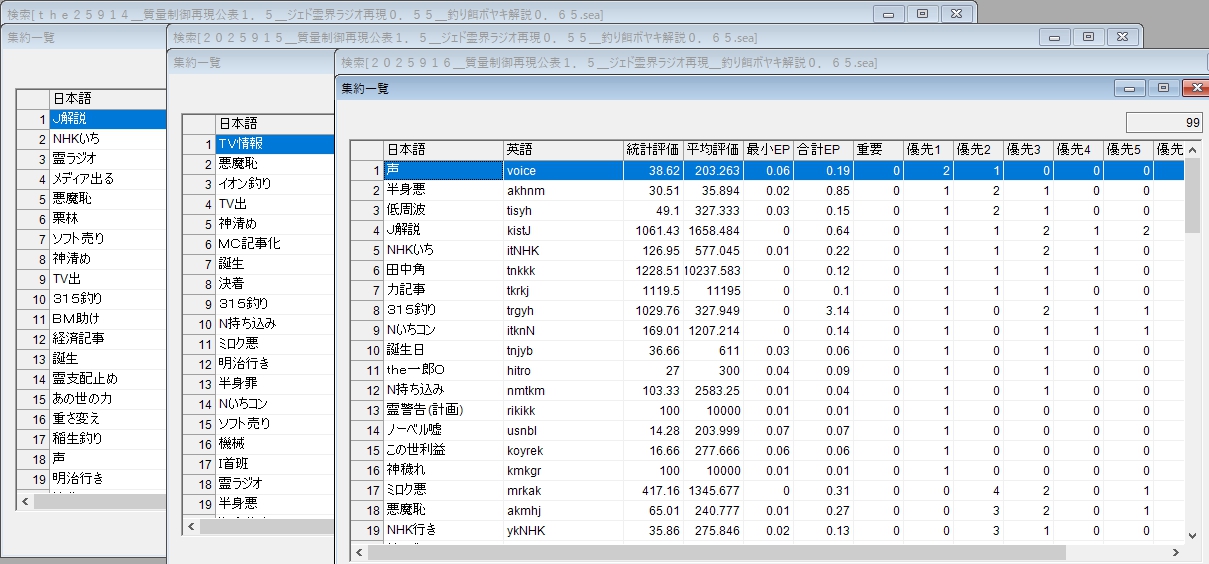The image size is (1209, 564).
Task: Close the front 集約一覧 window
Action: click(x=1196, y=88)
